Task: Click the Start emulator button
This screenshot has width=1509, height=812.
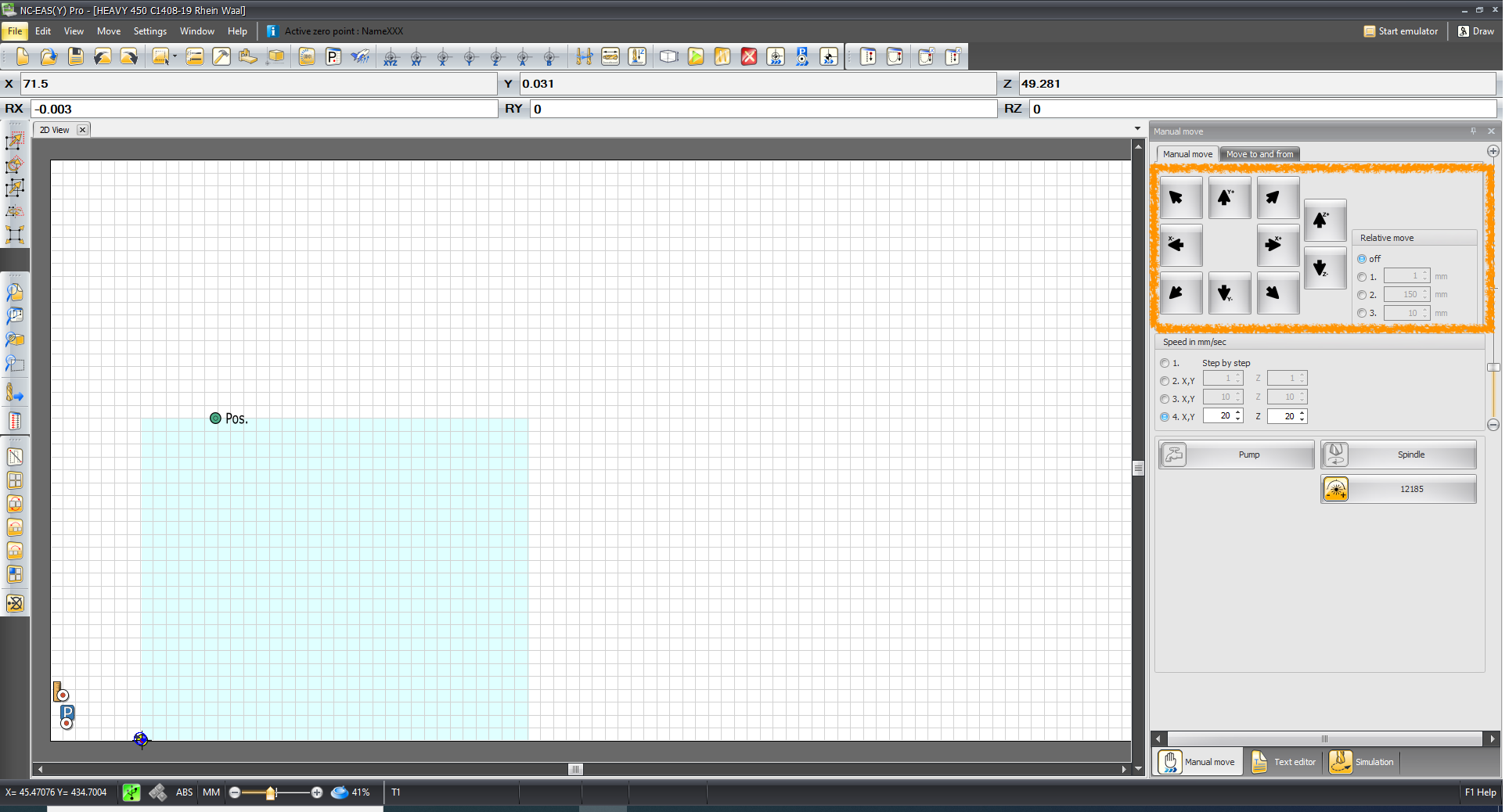Action: click(x=1400, y=31)
